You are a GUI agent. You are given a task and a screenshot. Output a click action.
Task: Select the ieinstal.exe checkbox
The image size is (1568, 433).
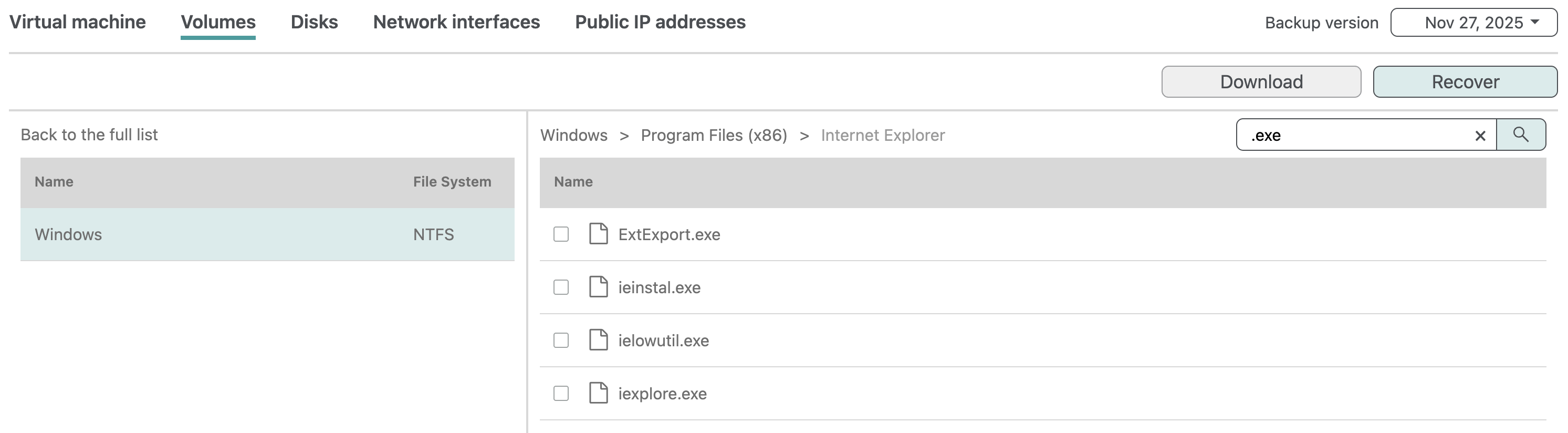coord(561,287)
